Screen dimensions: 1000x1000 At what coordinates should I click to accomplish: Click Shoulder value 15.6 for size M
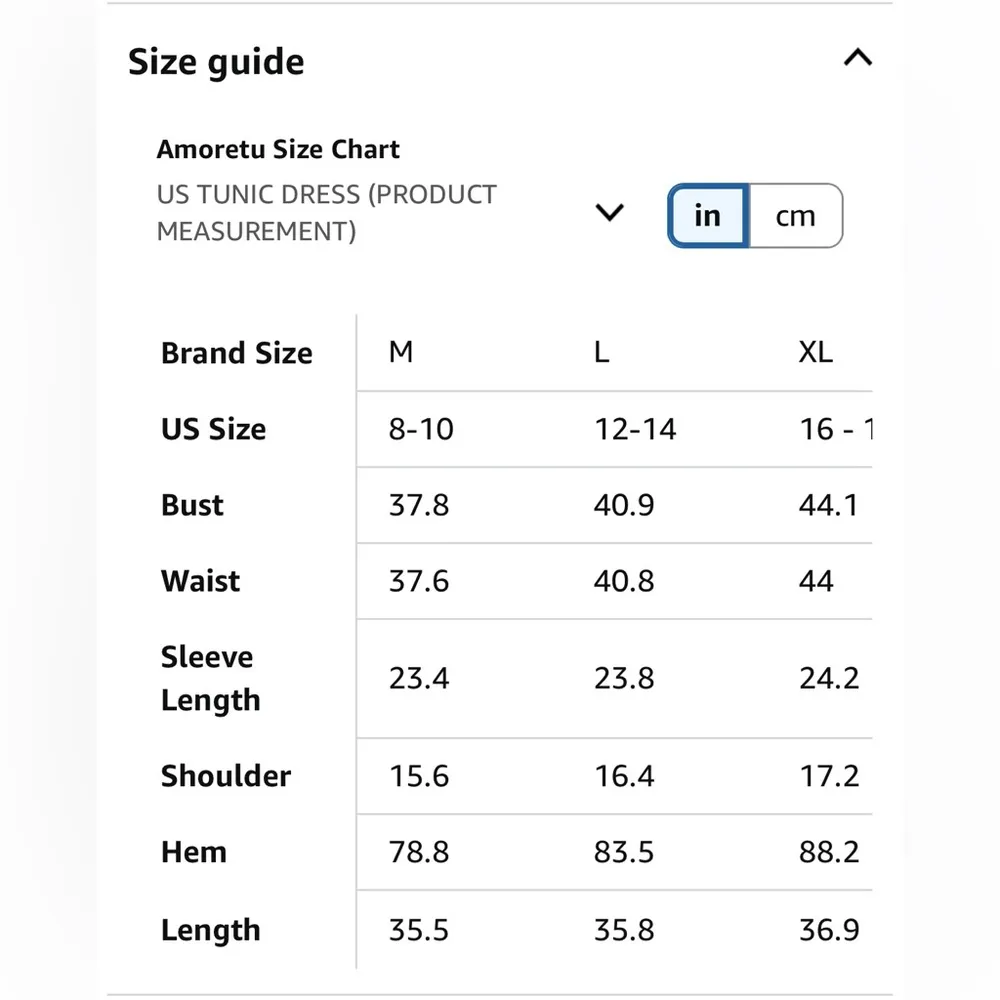(x=419, y=776)
